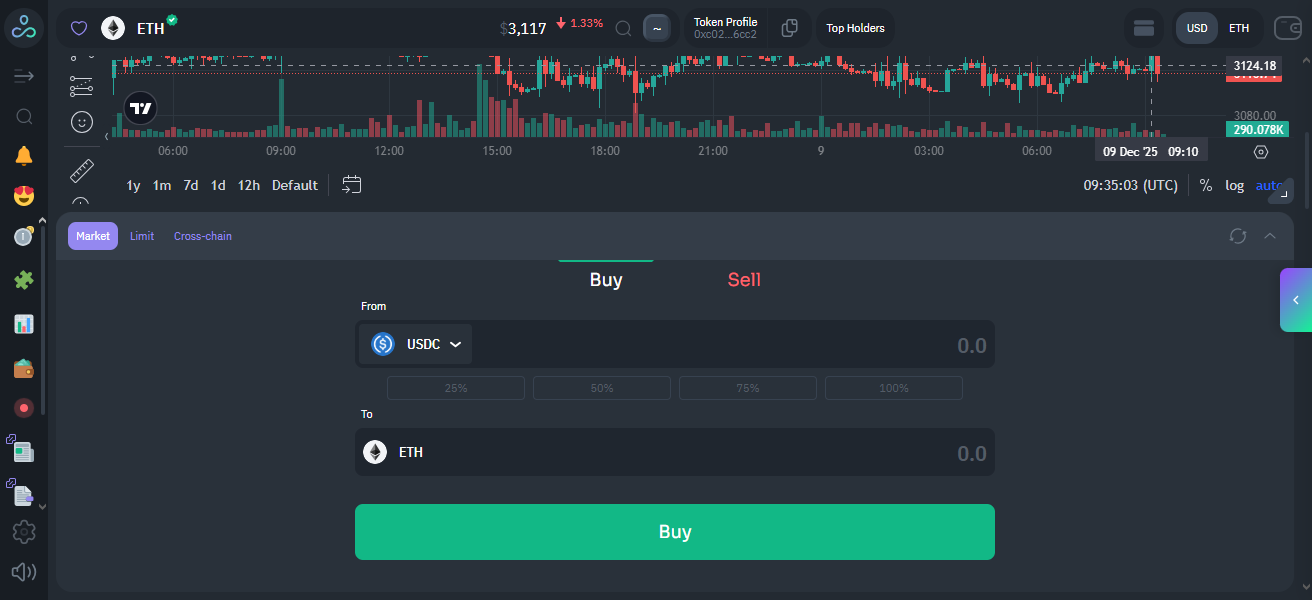The width and height of the screenshot is (1312, 600).
Task: Refresh the swap quote with circular arrows icon
Action: pyautogui.click(x=1238, y=236)
